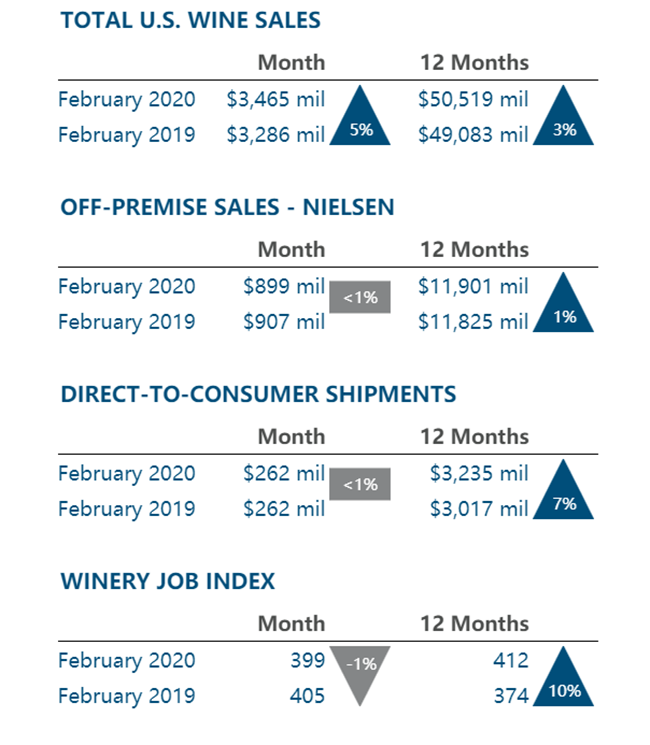Click the Month column header under Winery Job Index

click(x=291, y=623)
